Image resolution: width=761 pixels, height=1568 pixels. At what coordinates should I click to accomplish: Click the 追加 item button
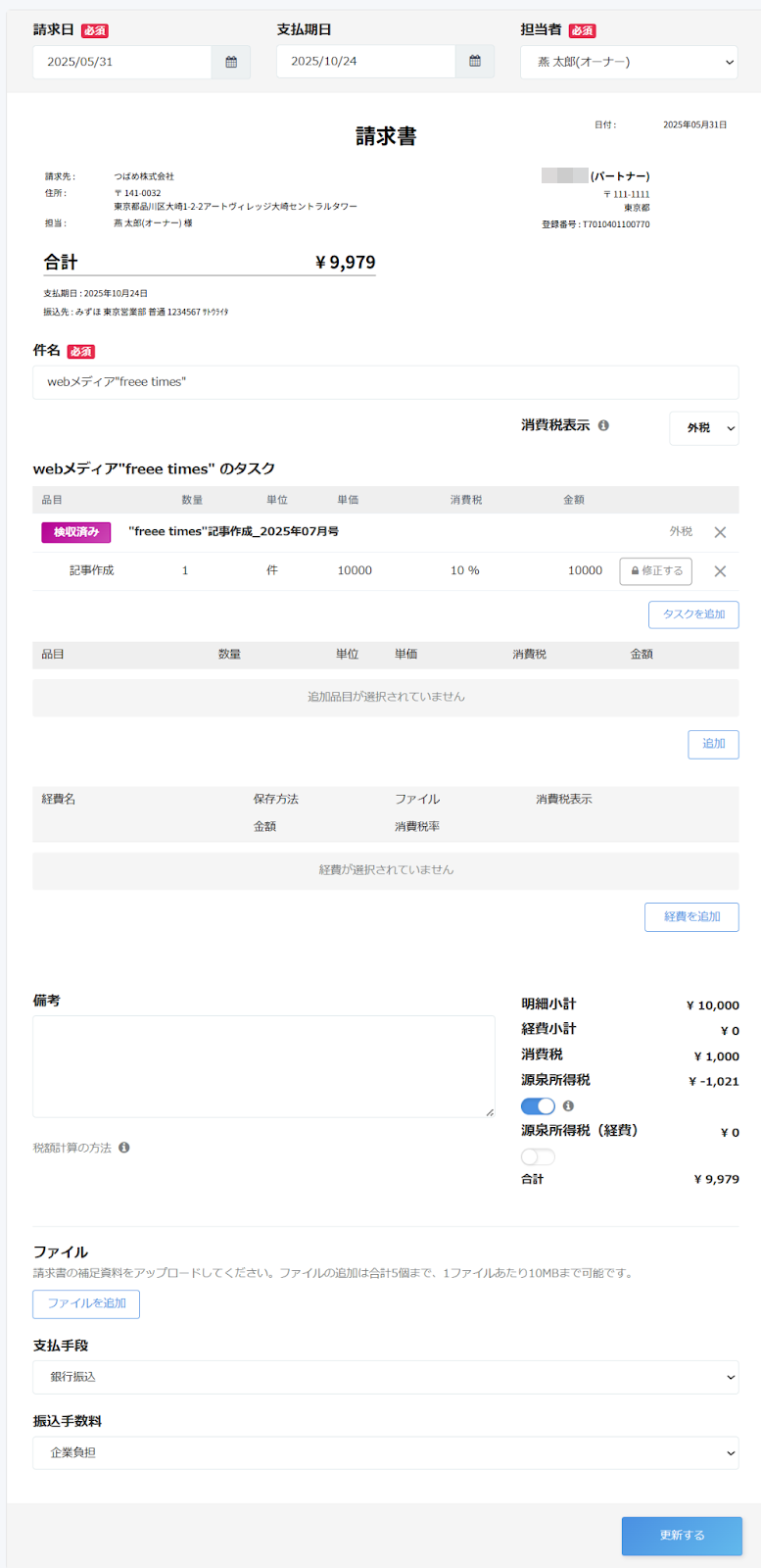click(713, 744)
